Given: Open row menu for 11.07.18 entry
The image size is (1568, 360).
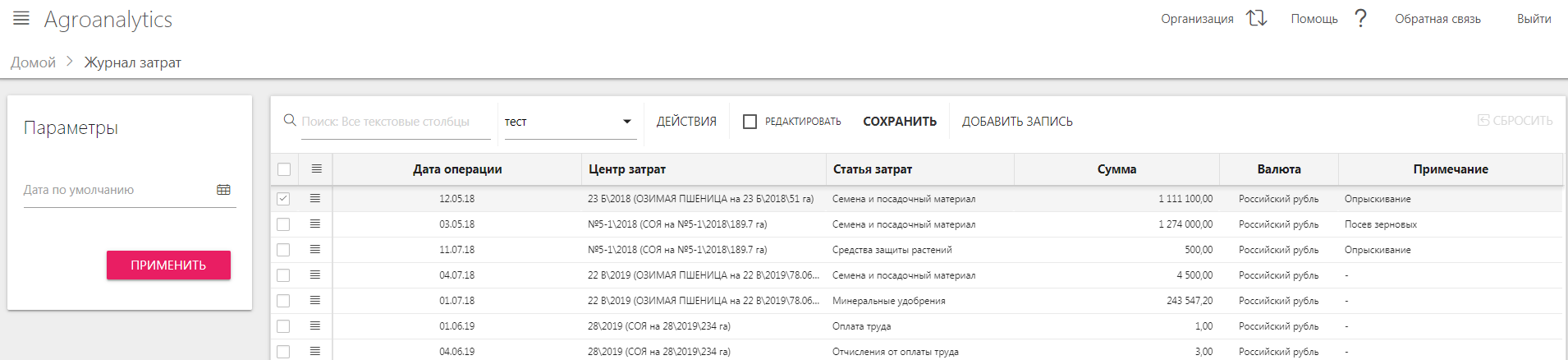Looking at the screenshot, I should 315,249.
